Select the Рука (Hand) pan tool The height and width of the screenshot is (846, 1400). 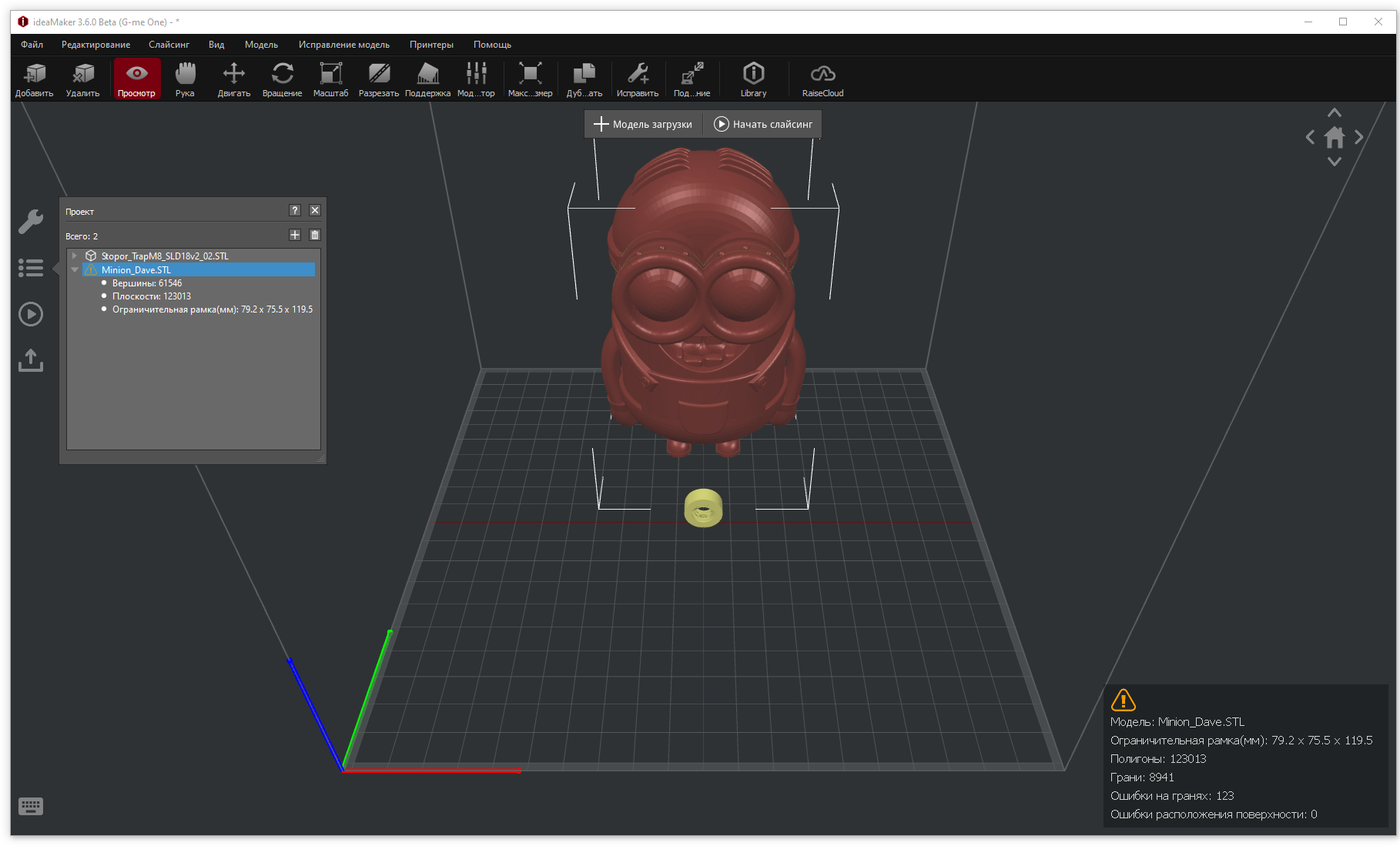click(185, 79)
